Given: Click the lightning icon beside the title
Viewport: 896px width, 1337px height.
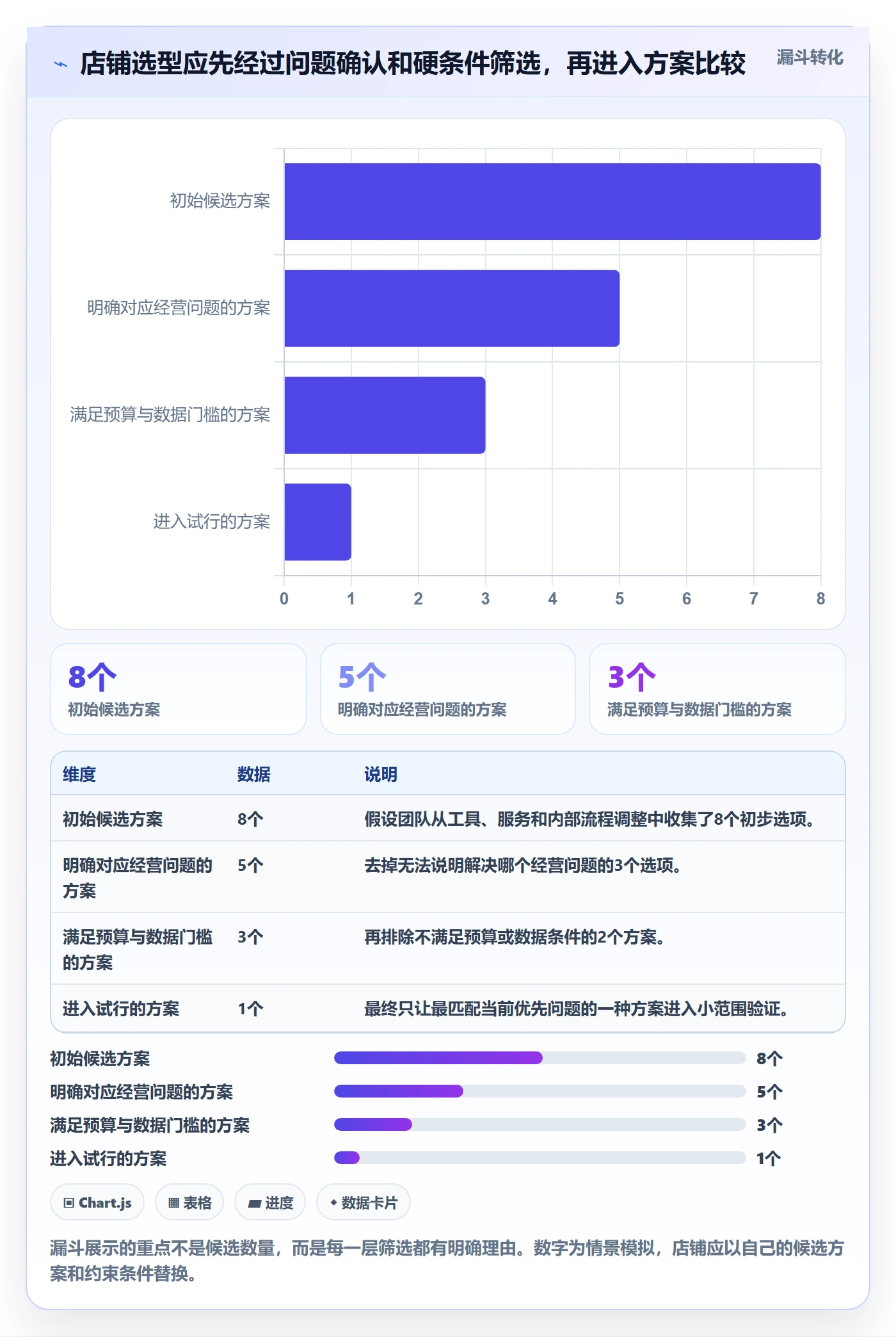Looking at the screenshot, I should click(61, 64).
